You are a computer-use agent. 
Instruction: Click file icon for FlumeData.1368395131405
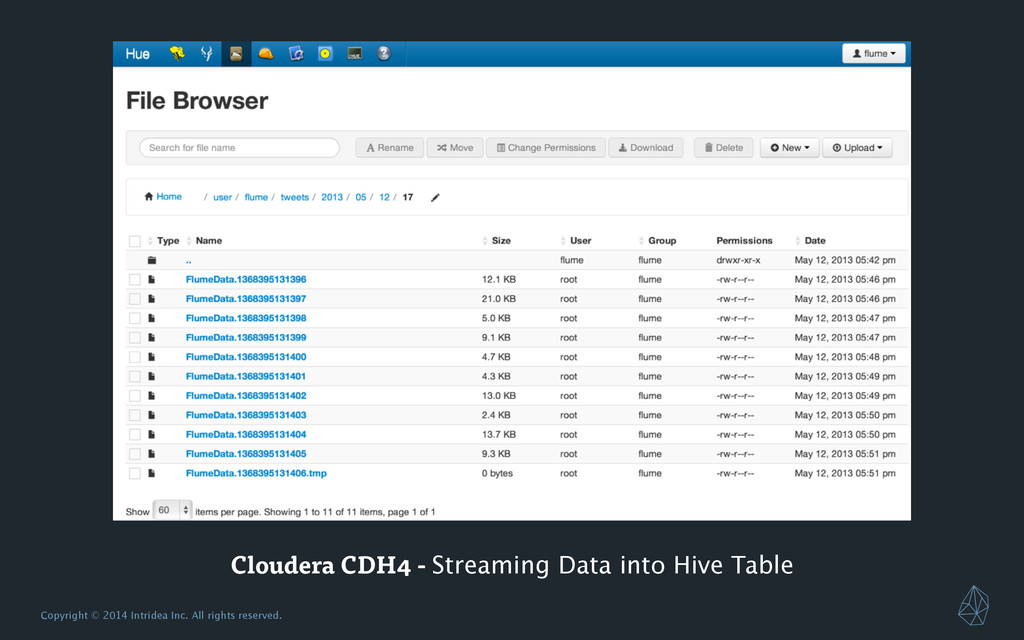(152, 454)
